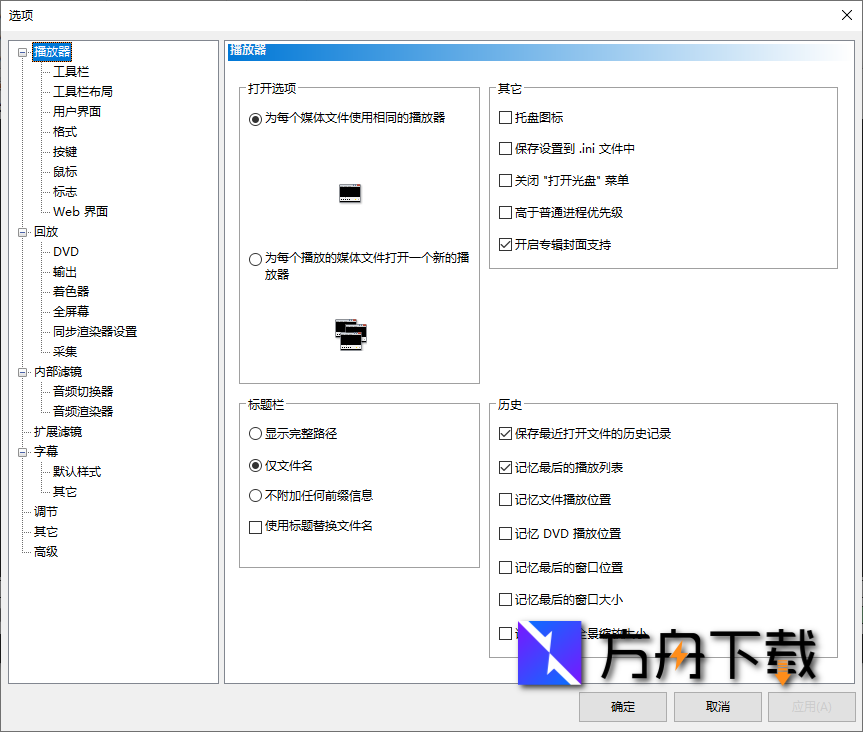Enable 记忆文件播放位置
This screenshot has height=732, width=863.
504,498
